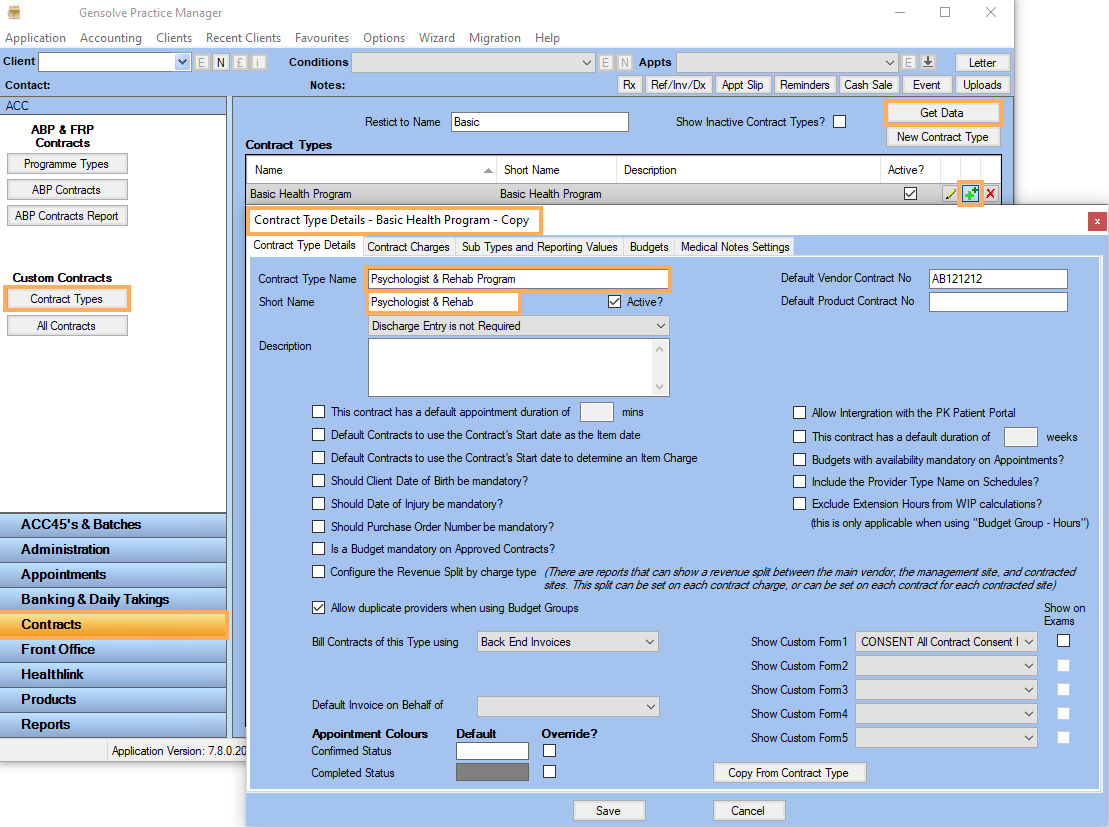This screenshot has height=827, width=1109.
Task: Click the green plus copy icon for Basic Health Program
Action: 970,194
